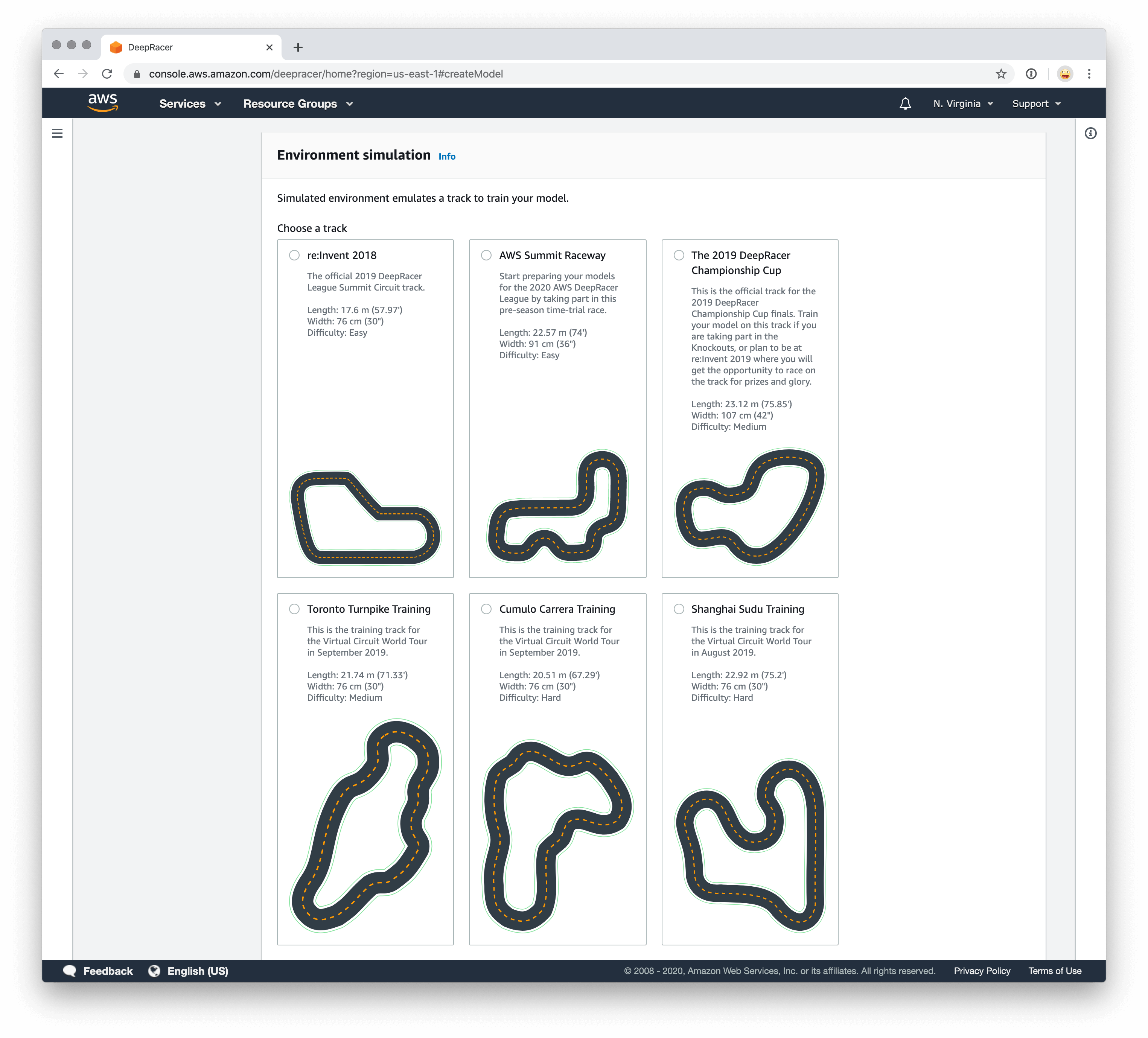Viewport: 1148px width, 1038px height.
Task: Open the notifications bell
Action: 906,103
